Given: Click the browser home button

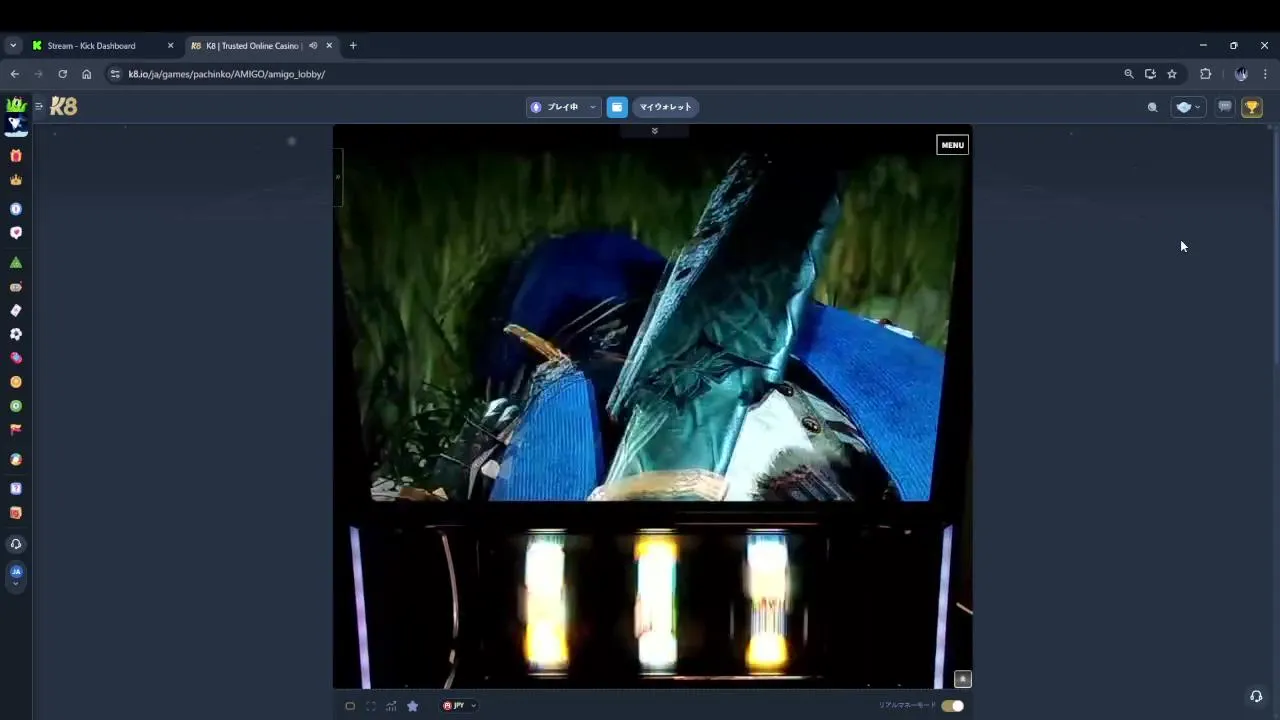Looking at the screenshot, I should pyautogui.click(x=86, y=74).
